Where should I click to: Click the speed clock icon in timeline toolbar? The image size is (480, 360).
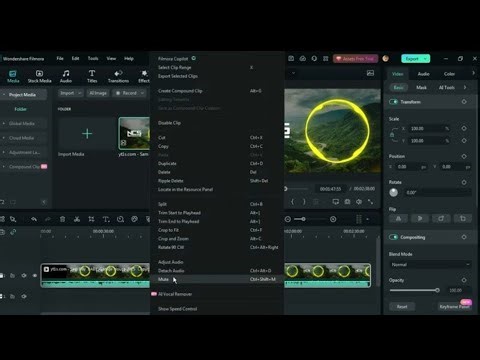[120, 219]
